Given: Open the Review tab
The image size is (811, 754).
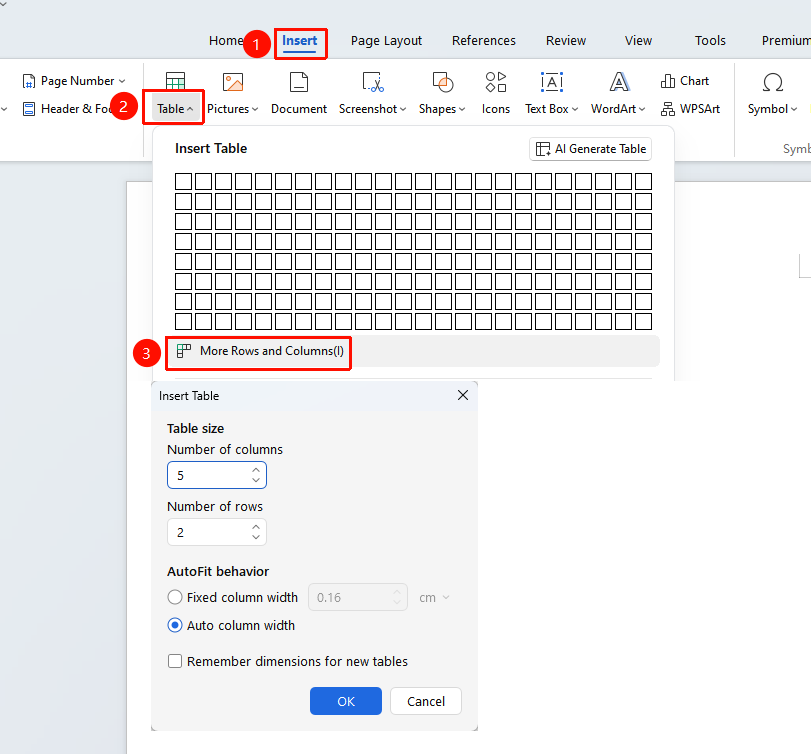Looking at the screenshot, I should click(566, 41).
